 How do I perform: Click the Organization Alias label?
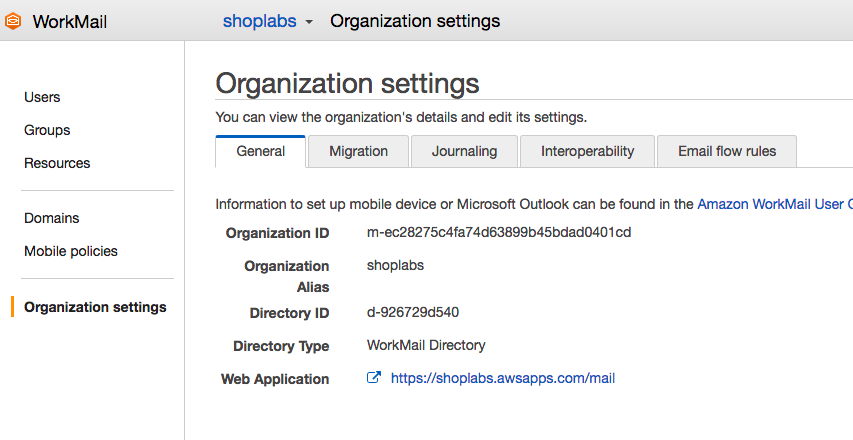[x=287, y=276]
